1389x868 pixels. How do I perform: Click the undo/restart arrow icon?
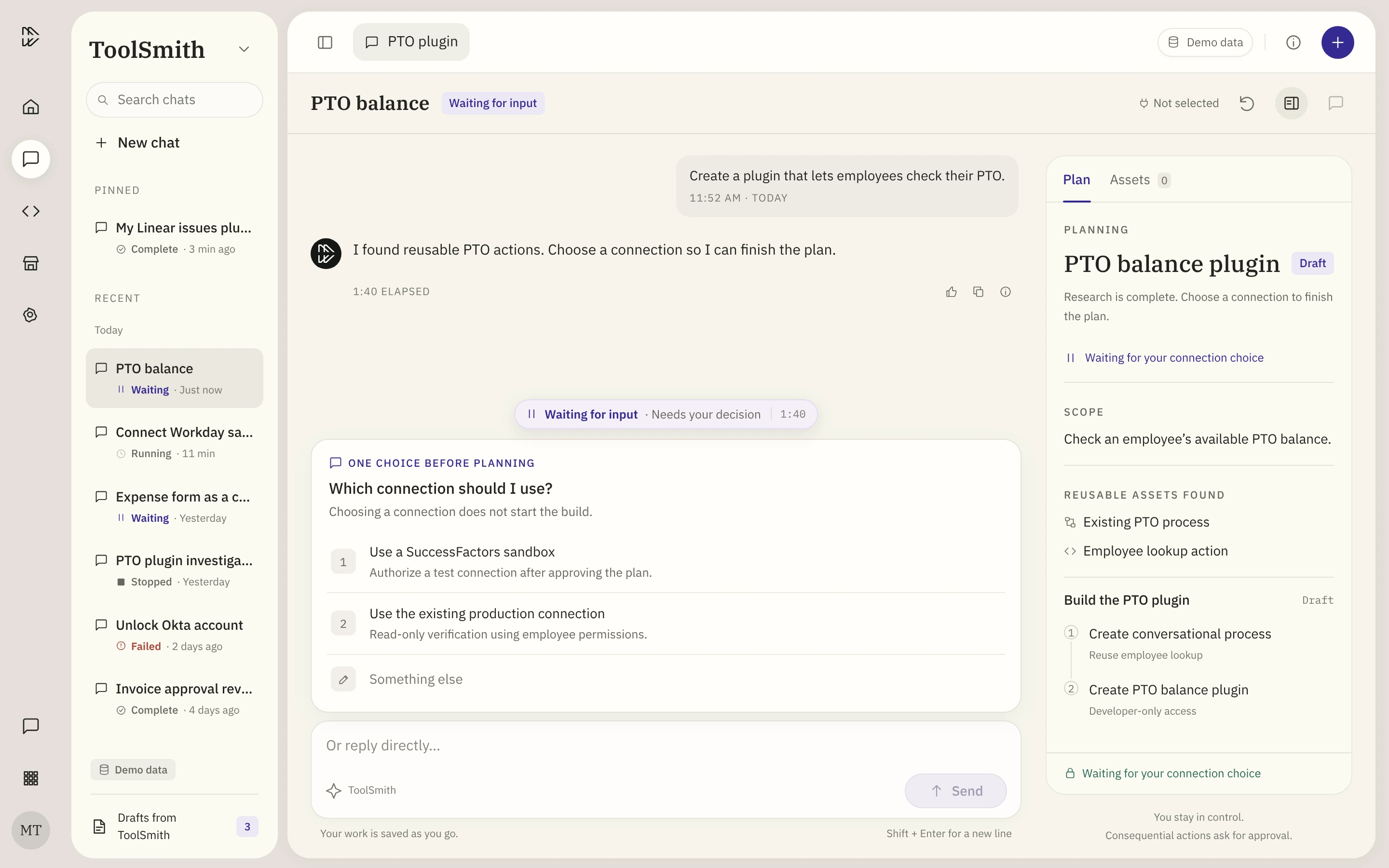[1247, 103]
